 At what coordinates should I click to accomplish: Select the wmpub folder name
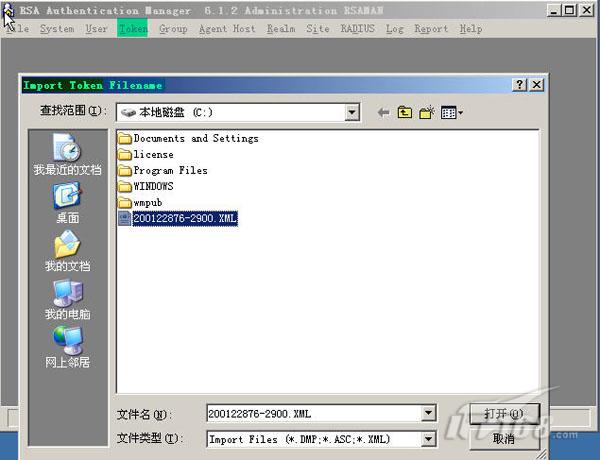pyautogui.click(x=148, y=202)
